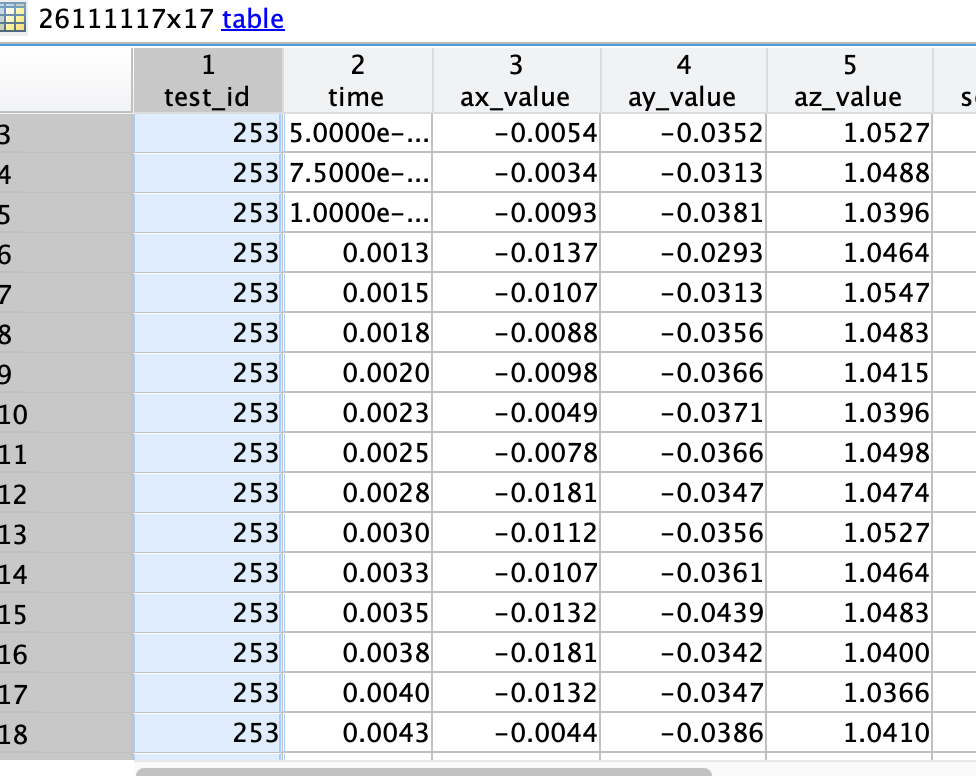The image size is (976, 776).
Task: Open the table hyperlink in the header
Action: tap(253, 19)
